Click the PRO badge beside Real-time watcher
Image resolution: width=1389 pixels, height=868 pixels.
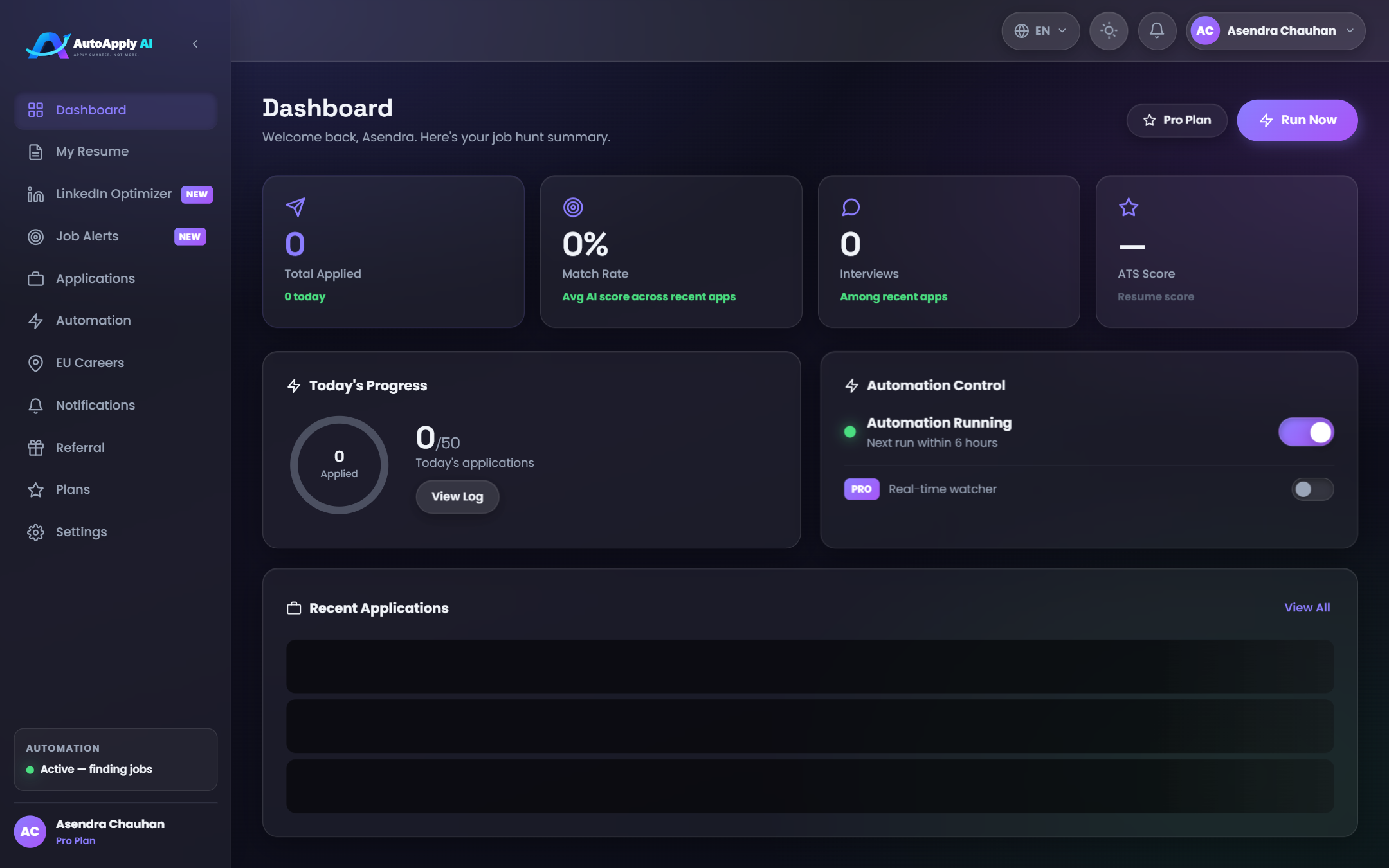coord(862,489)
